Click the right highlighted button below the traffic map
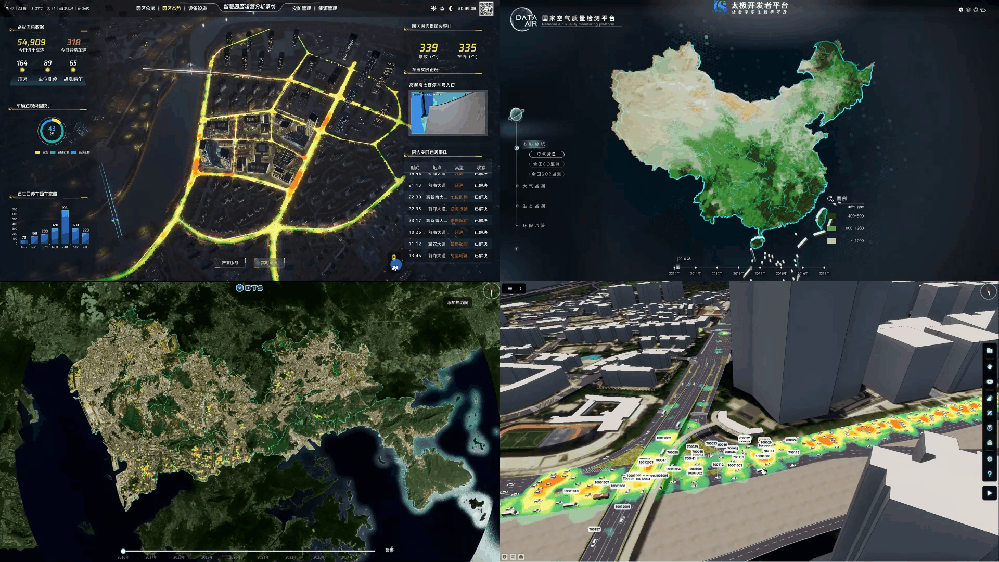 268,263
